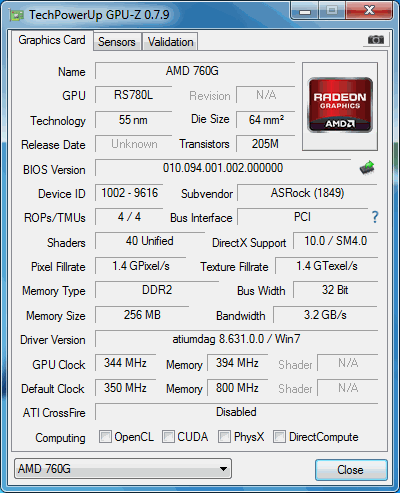
Task: Click the Name field showing AMD 760G
Action: click(195, 71)
